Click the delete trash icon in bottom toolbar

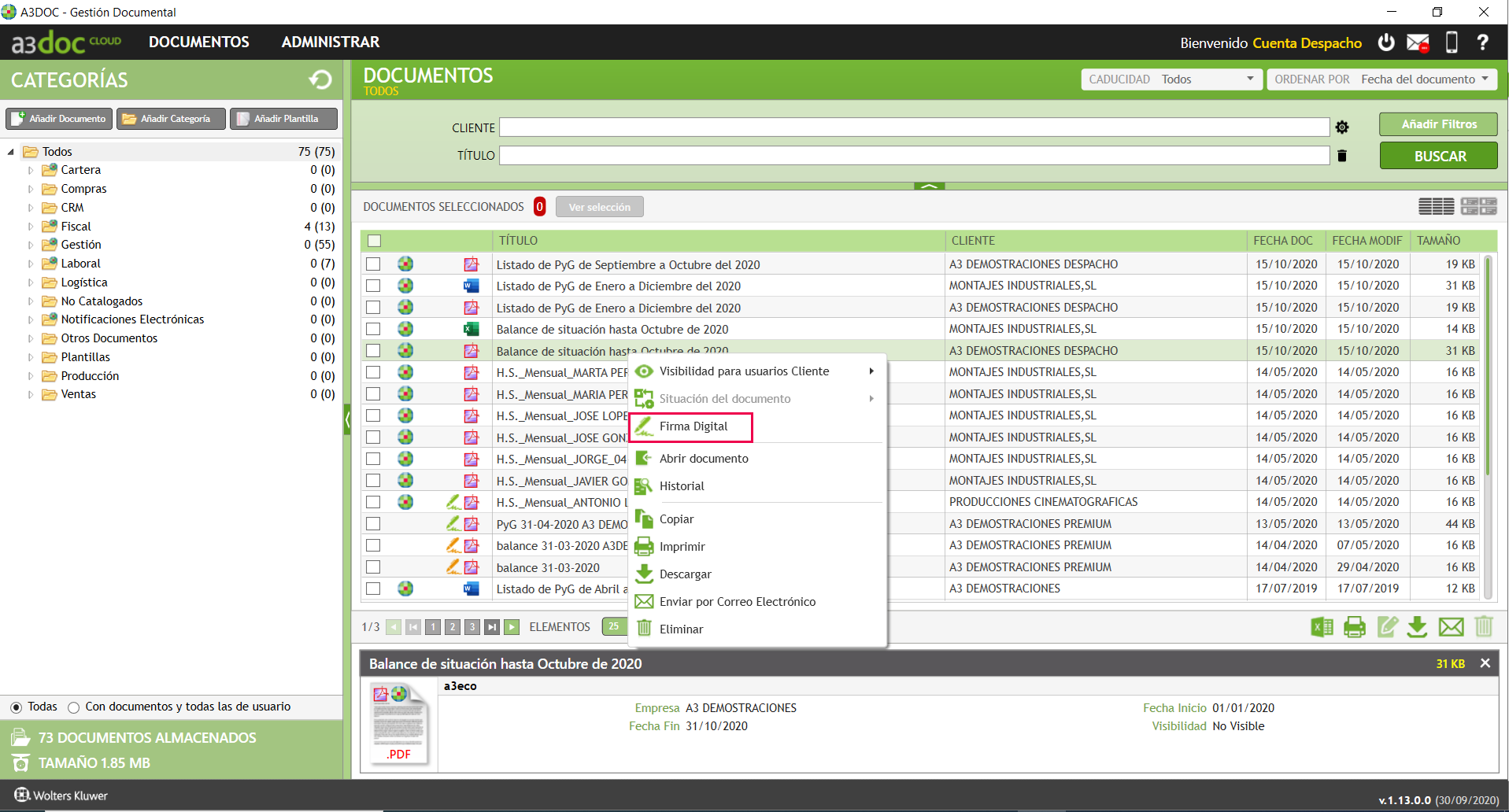(x=1484, y=627)
